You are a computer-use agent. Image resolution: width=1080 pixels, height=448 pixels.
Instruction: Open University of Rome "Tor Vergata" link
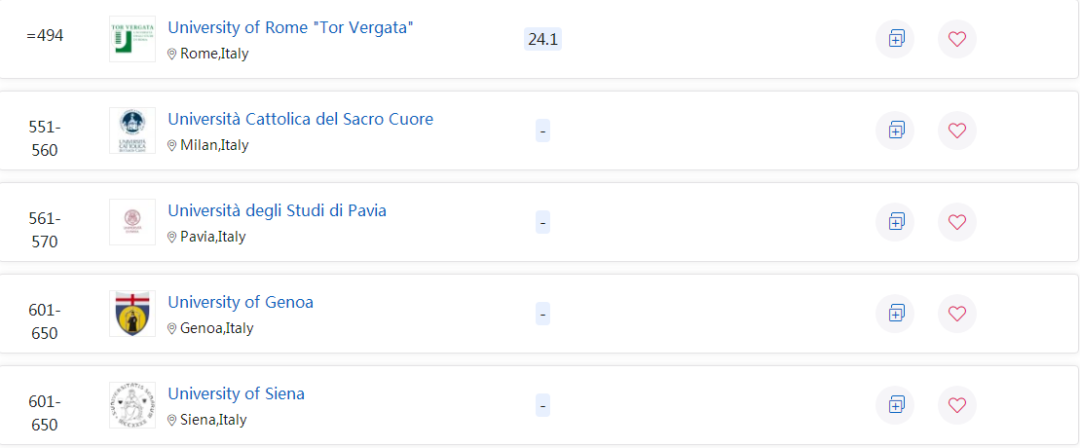tap(291, 28)
